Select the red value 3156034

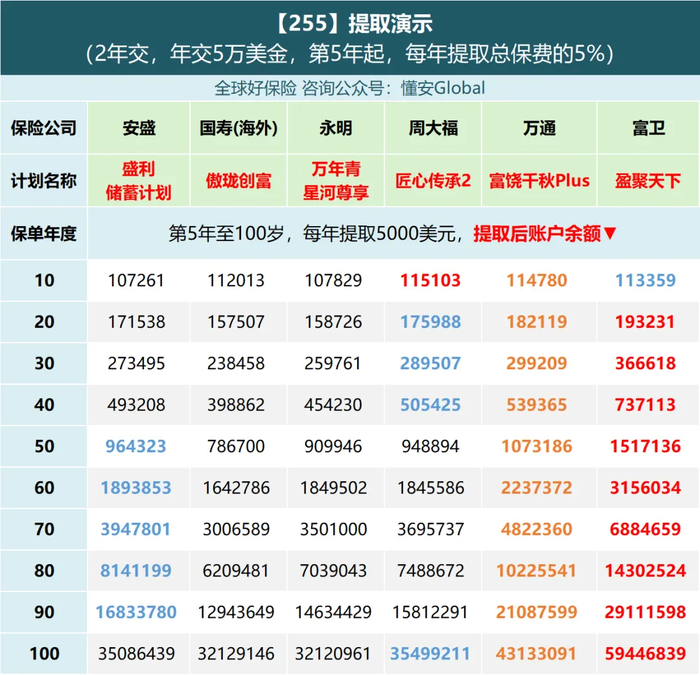pos(646,488)
